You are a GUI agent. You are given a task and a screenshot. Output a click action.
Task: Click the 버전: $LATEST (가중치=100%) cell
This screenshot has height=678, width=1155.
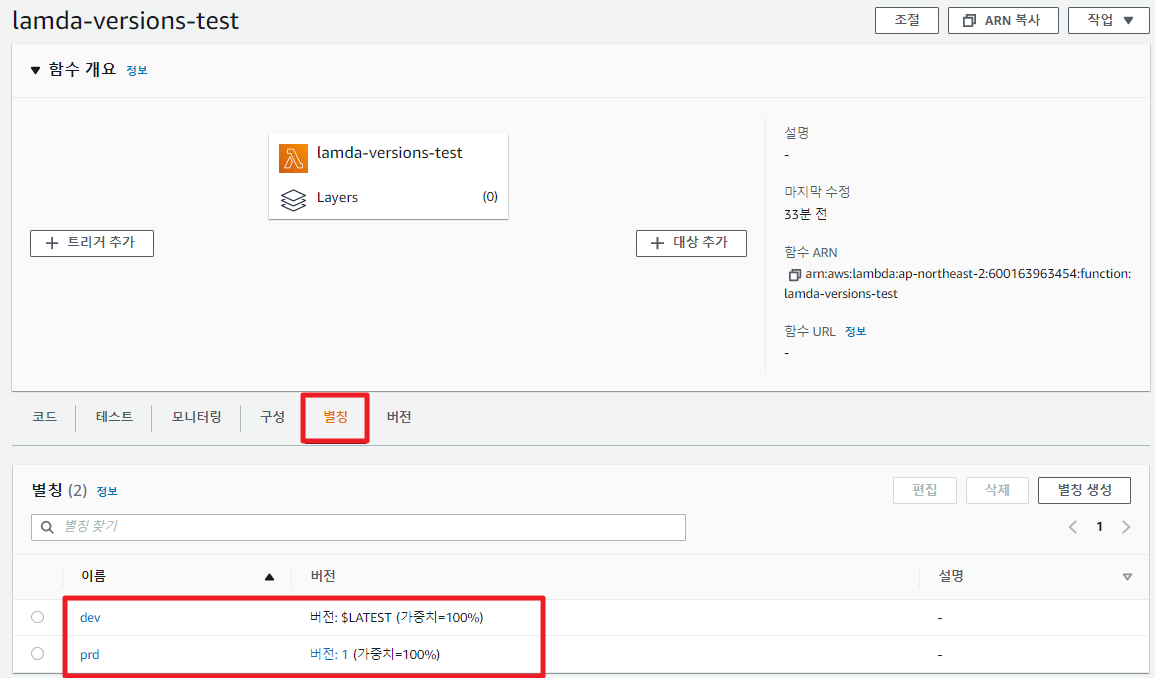[x=396, y=618]
